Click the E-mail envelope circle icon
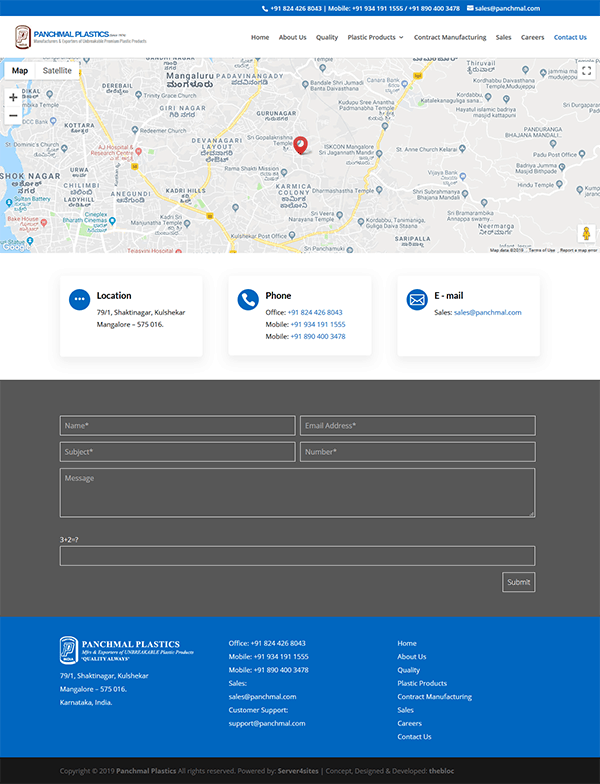This screenshot has width=600, height=784. pos(417,300)
